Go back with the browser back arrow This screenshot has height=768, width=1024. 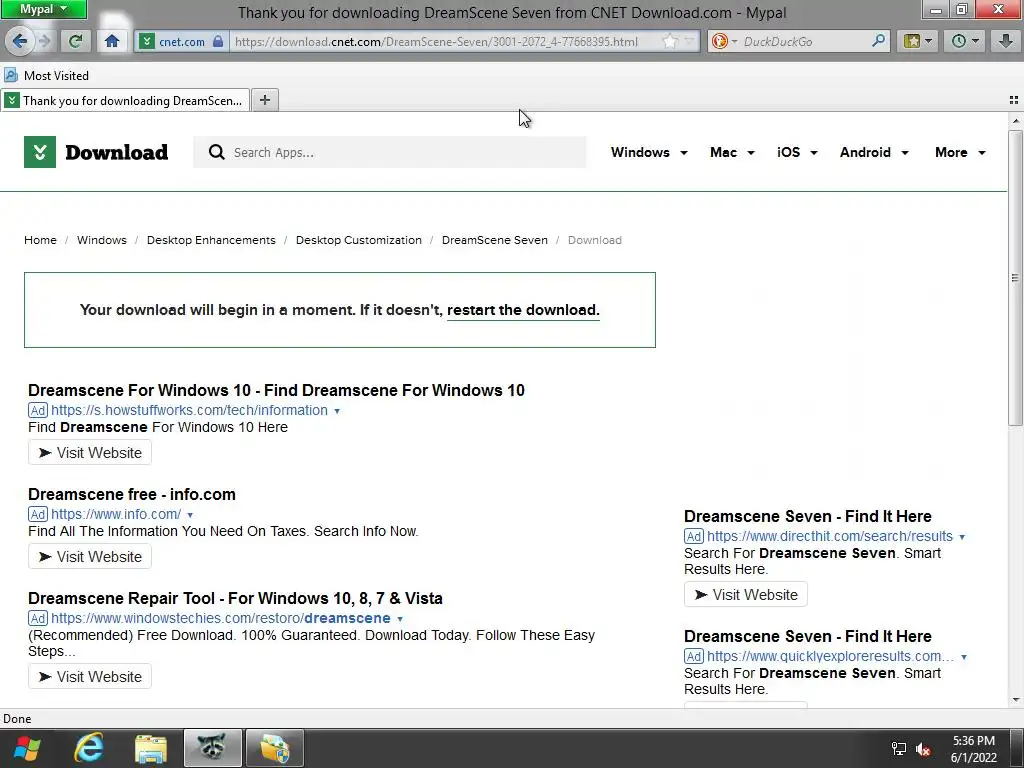point(19,42)
